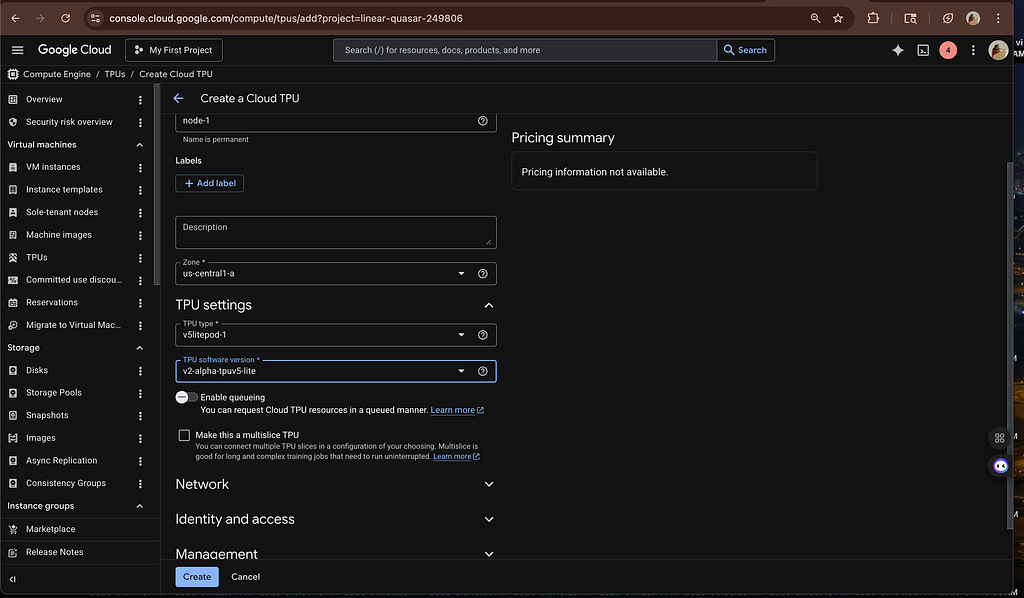1024x598 pixels.
Task: Bookmark this page with star icon
Action: coord(838,18)
